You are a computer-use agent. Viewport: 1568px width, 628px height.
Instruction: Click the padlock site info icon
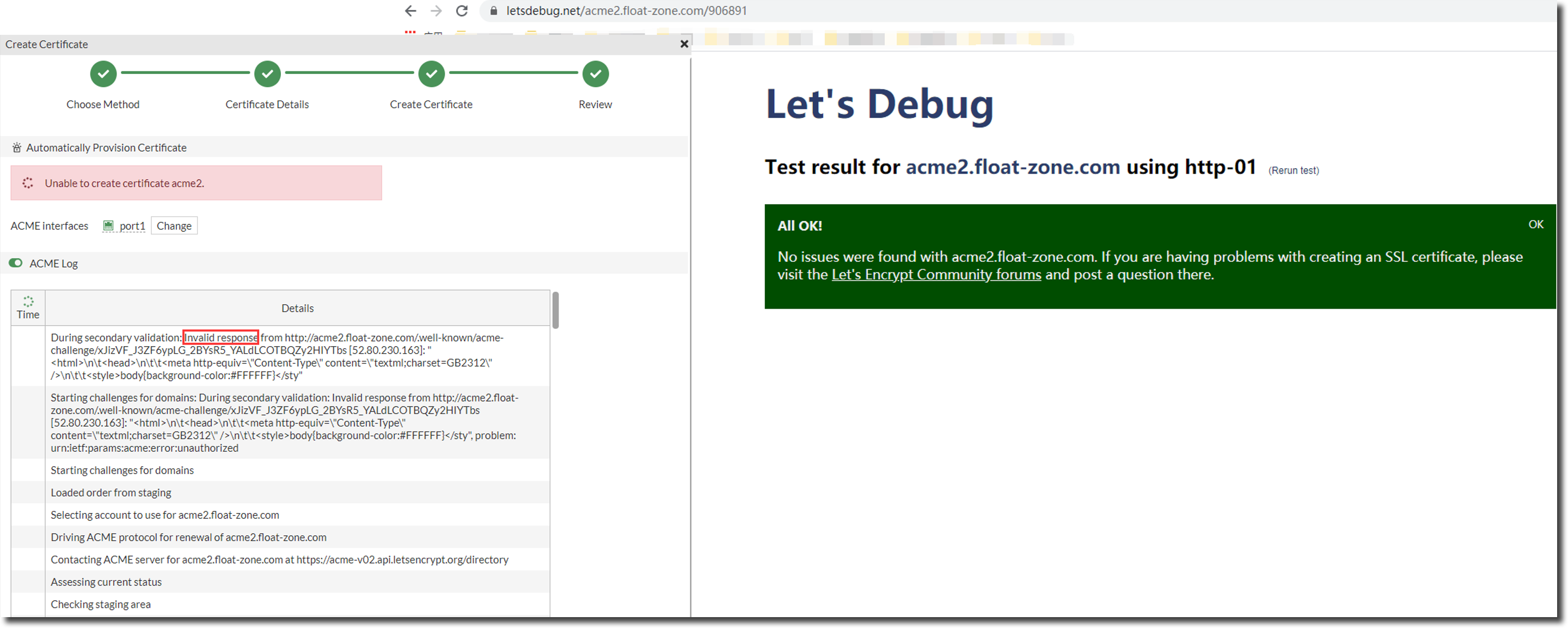pyautogui.click(x=494, y=11)
